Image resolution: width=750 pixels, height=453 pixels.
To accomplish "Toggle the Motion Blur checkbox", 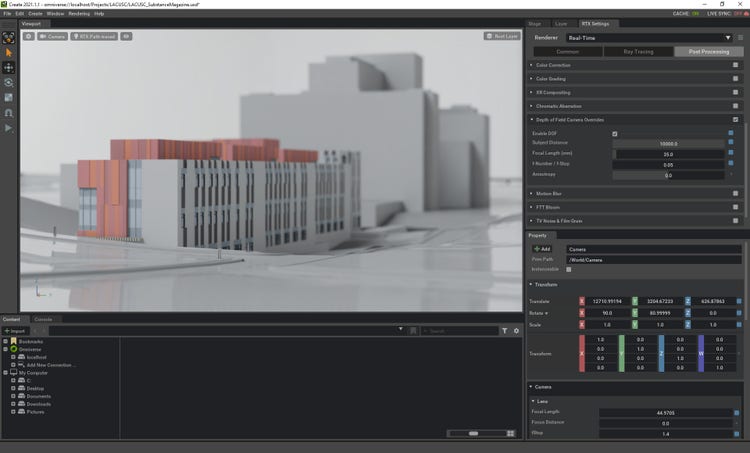I will coord(735,193).
